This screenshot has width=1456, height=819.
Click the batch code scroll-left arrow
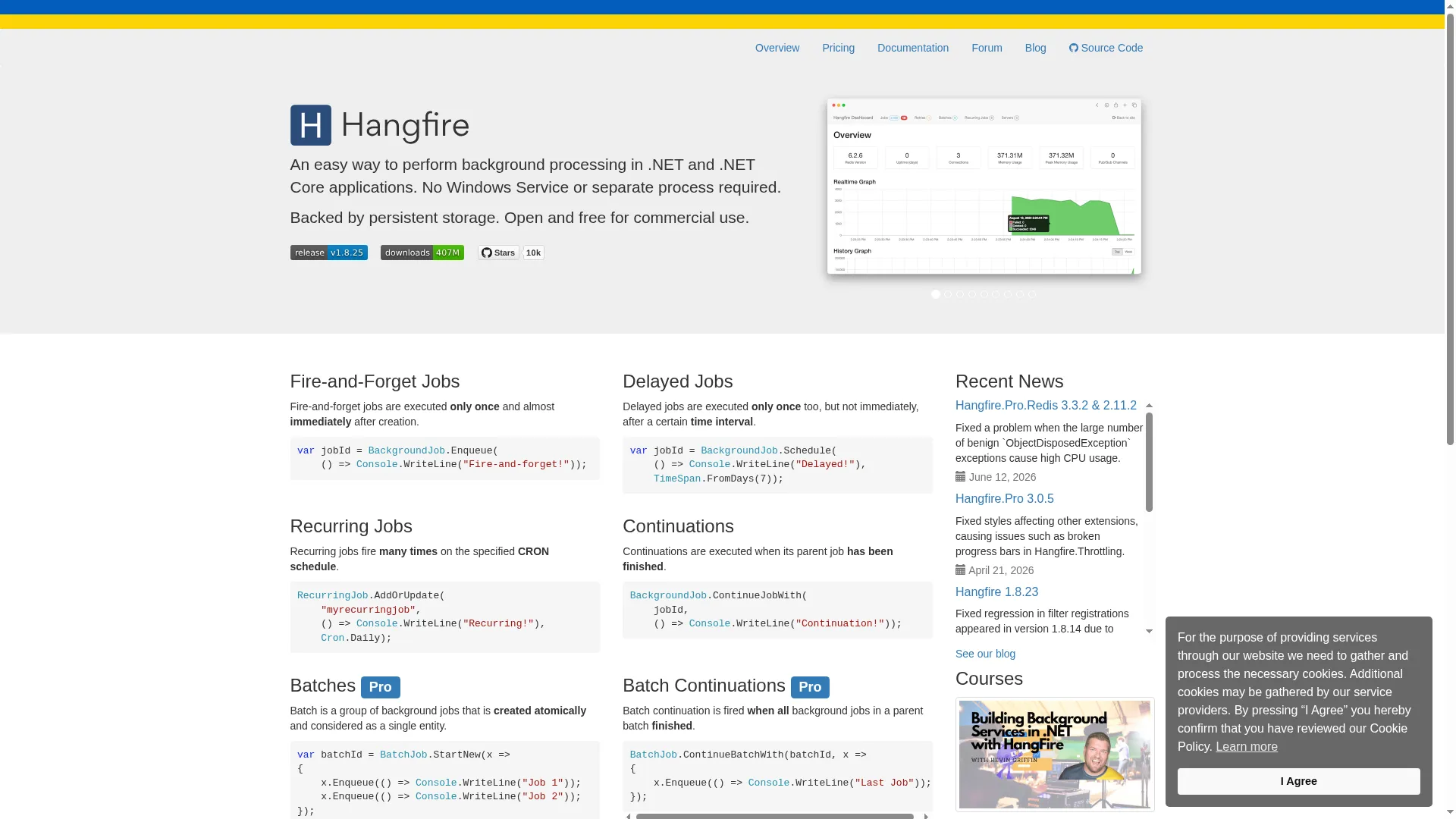(628, 816)
